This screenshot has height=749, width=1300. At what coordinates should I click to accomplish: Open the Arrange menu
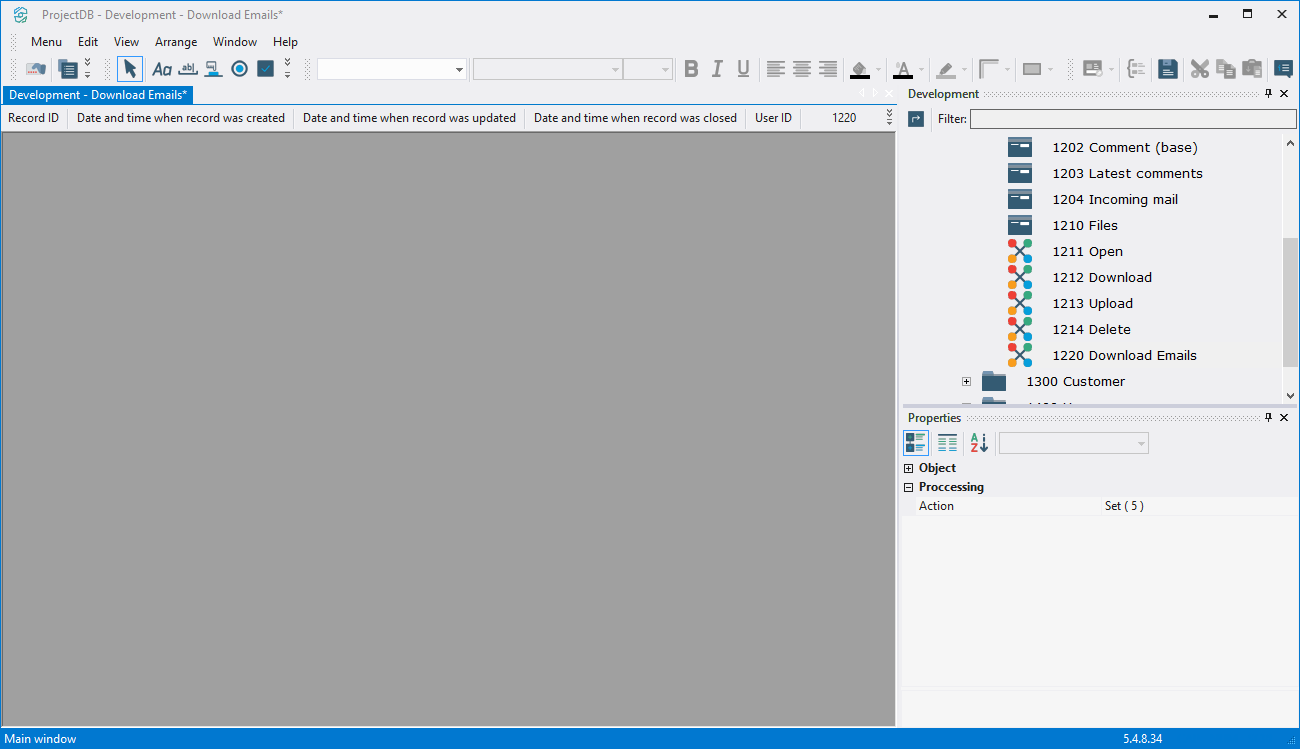point(176,42)
